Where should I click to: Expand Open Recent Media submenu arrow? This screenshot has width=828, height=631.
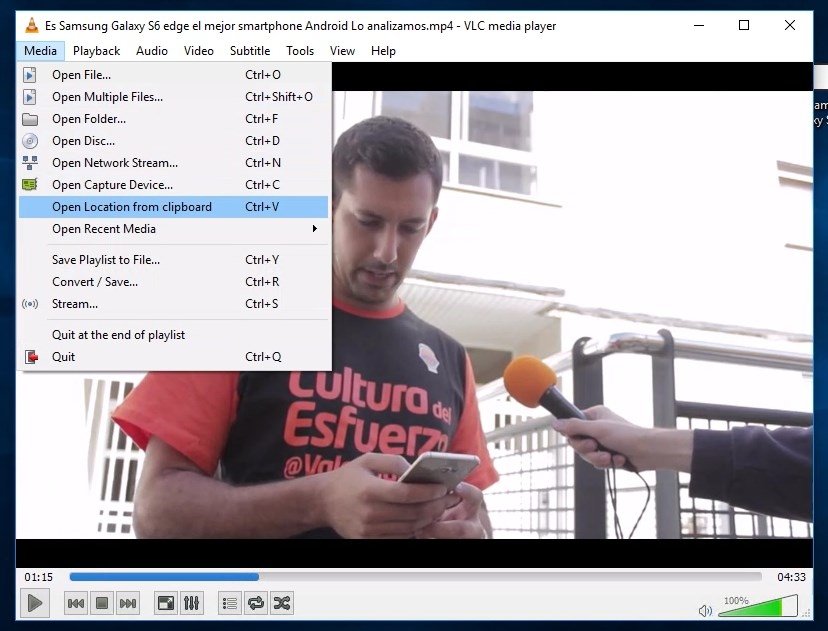tap(315, 229)
